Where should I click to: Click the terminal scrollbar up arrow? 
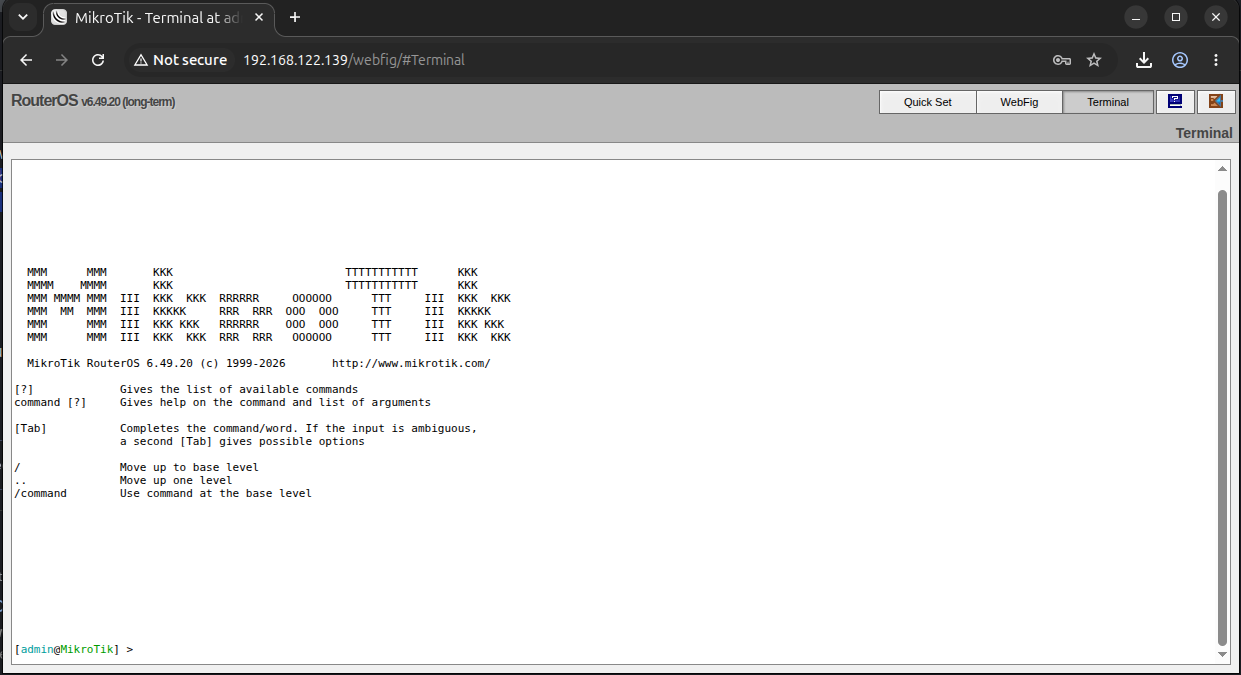click(1222, 170)
